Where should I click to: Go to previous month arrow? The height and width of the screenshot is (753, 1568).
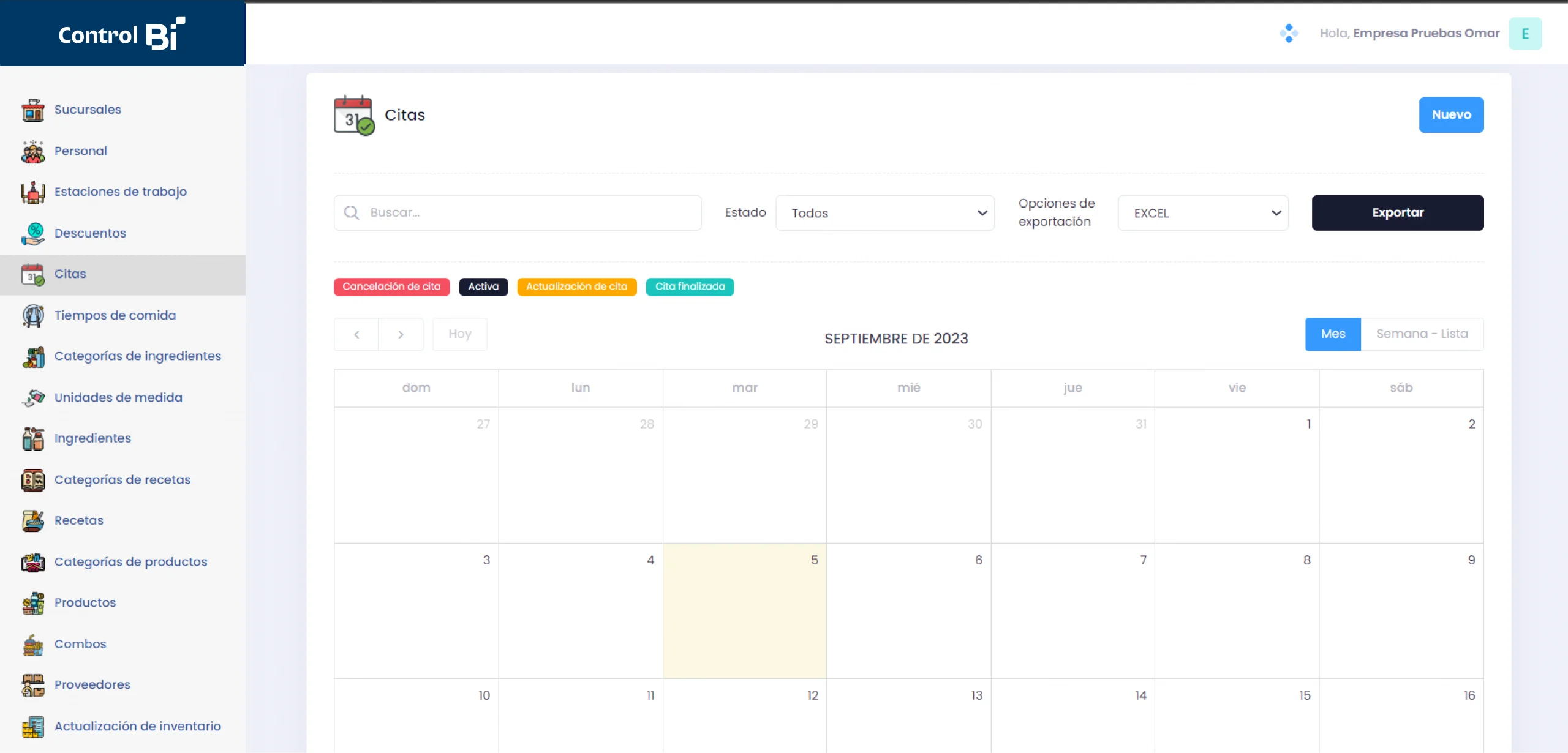click(356, 334)
